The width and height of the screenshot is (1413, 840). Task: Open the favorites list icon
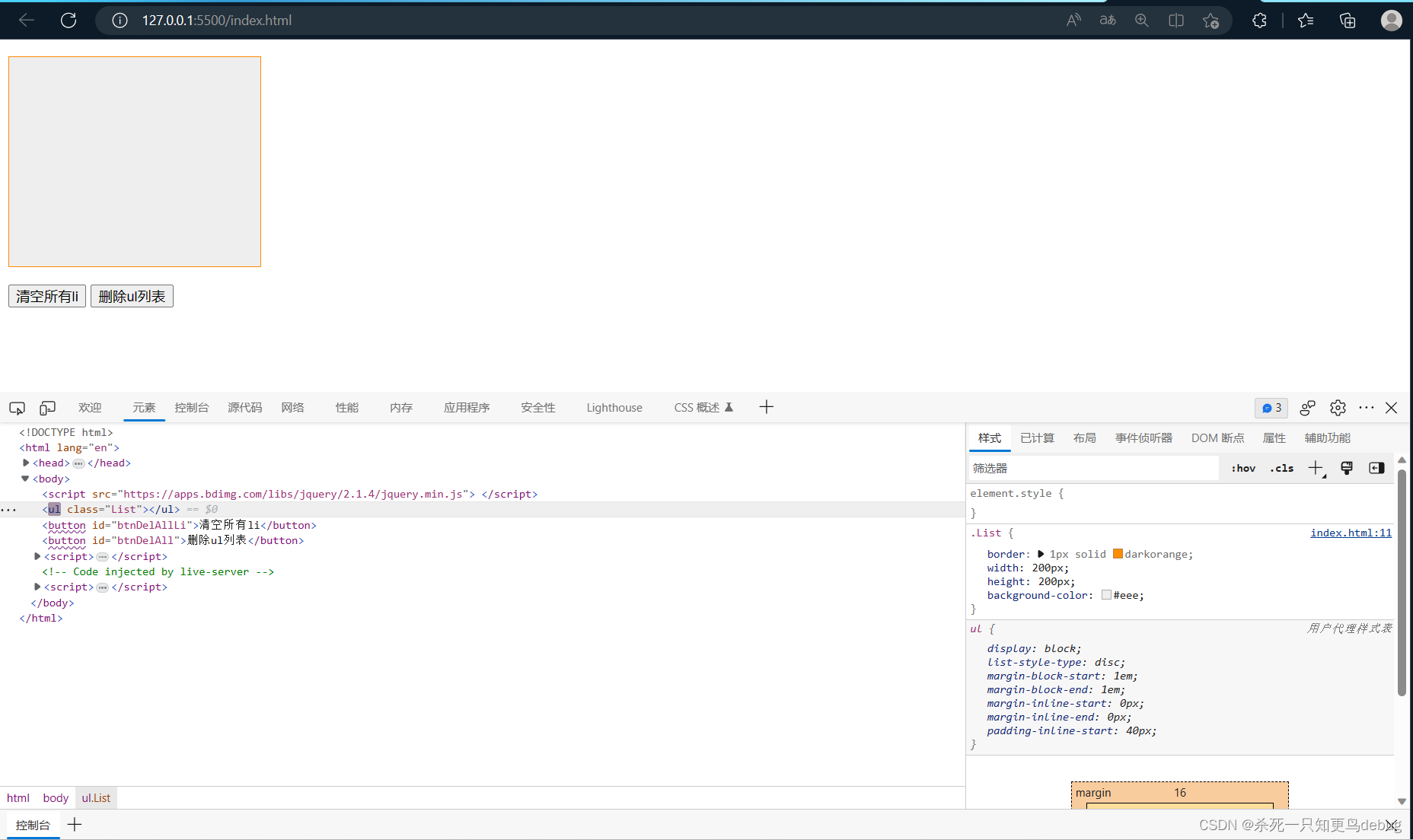coord(1306,21)
